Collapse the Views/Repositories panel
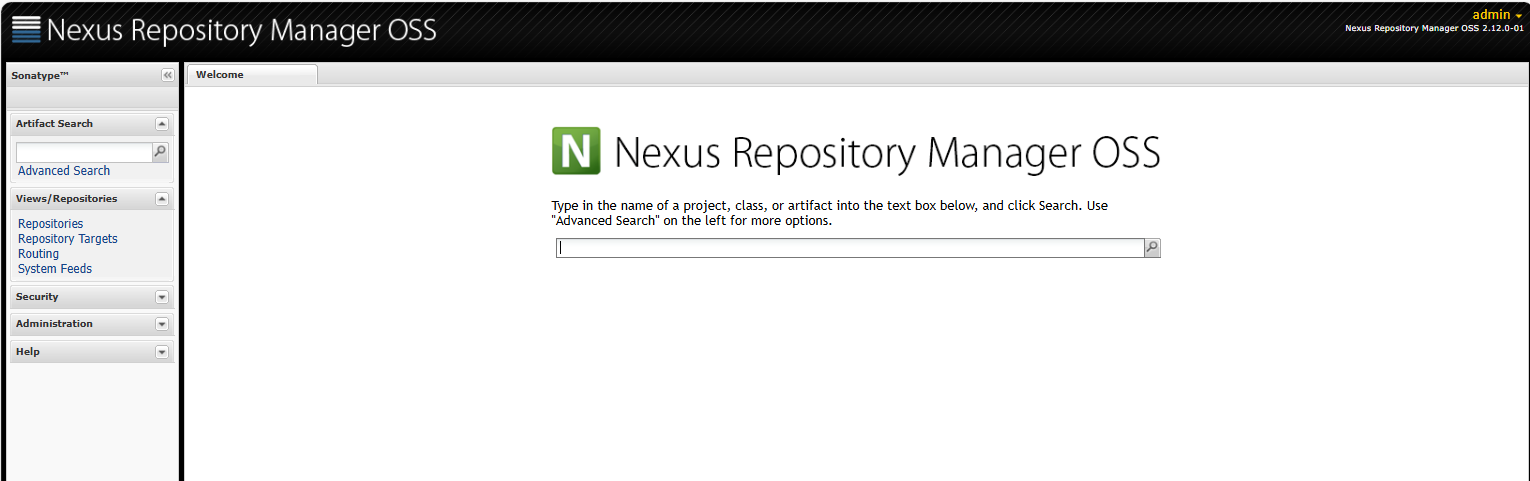The image size is (1530, 481). (x=162, y=199)
